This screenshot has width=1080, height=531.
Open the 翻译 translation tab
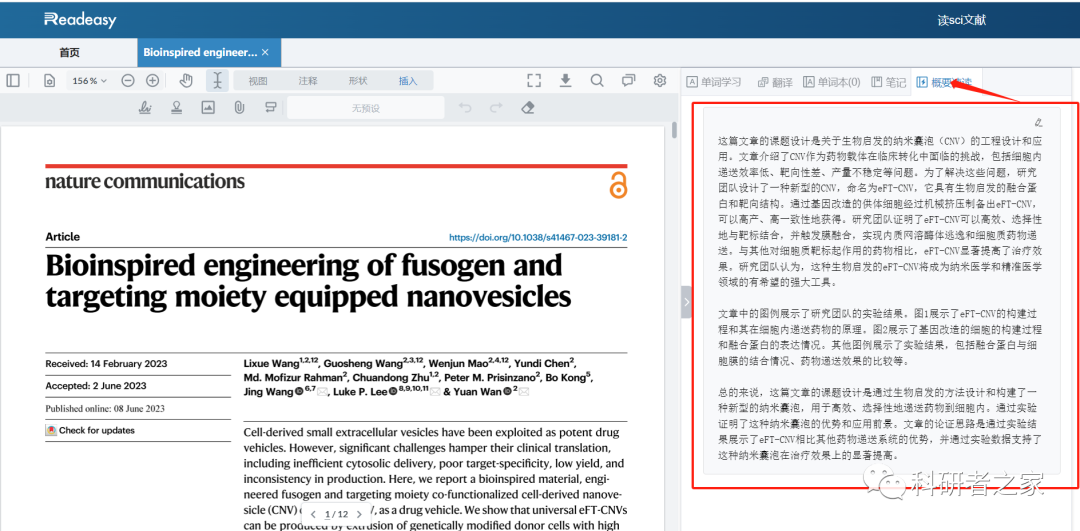(x=775, y=82)
